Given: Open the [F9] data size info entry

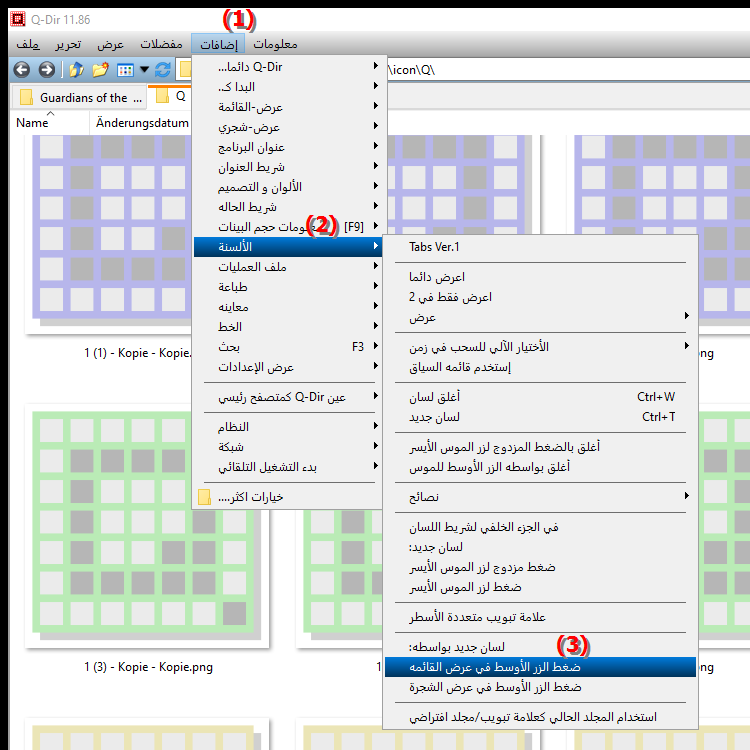Looking at the screenshot, I should coord(287,227).
